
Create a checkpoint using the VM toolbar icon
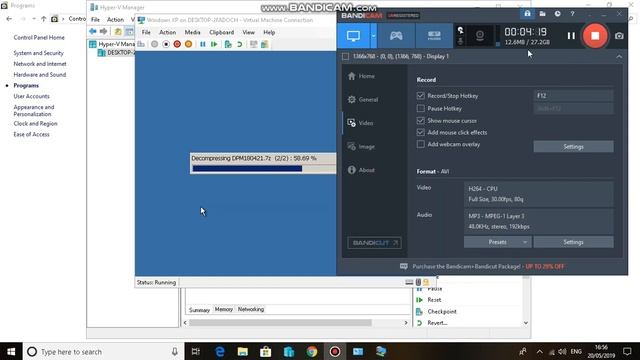[x=228, y=44]
